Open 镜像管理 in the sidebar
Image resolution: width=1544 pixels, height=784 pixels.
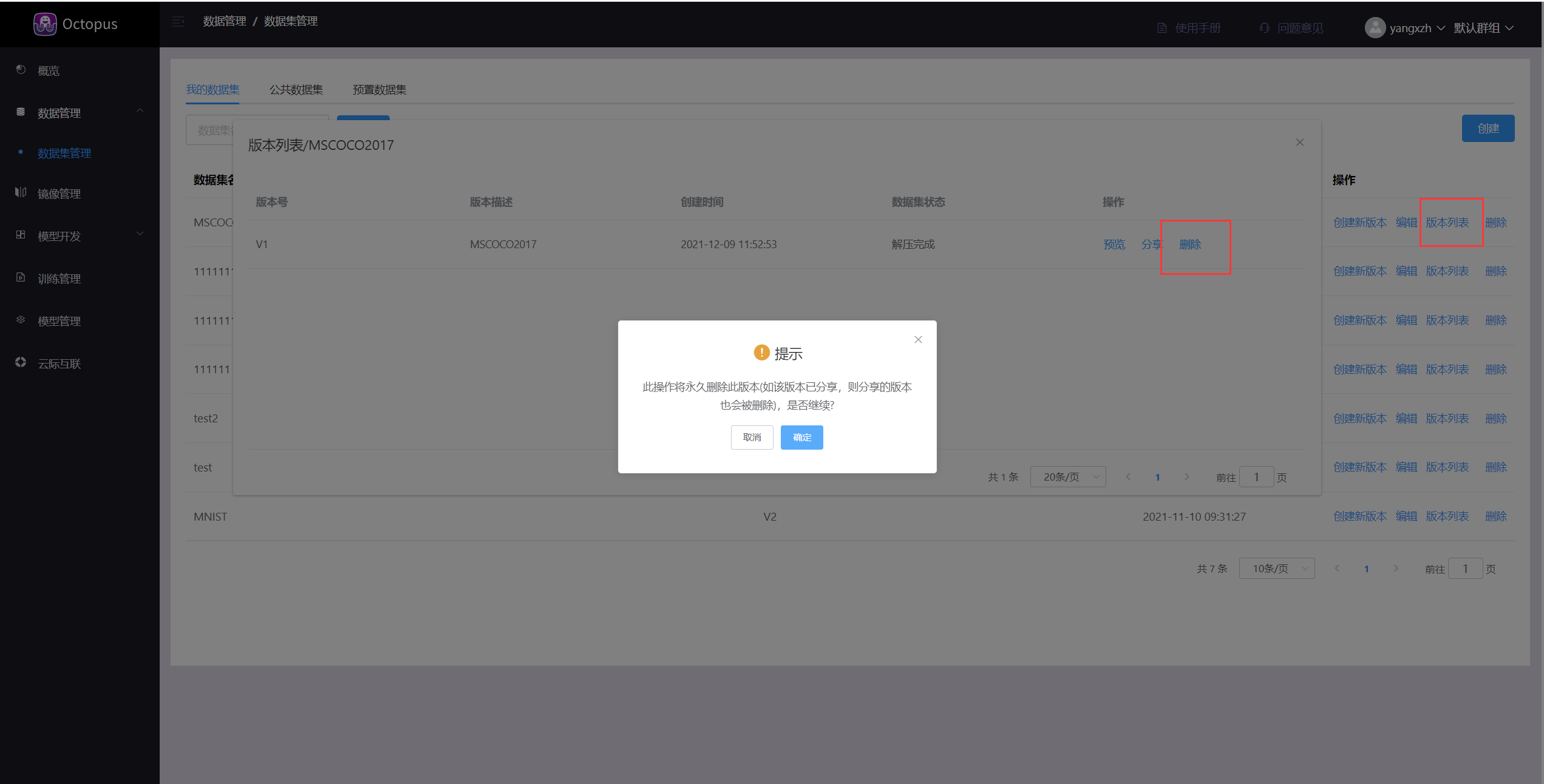tap(59, 194)
